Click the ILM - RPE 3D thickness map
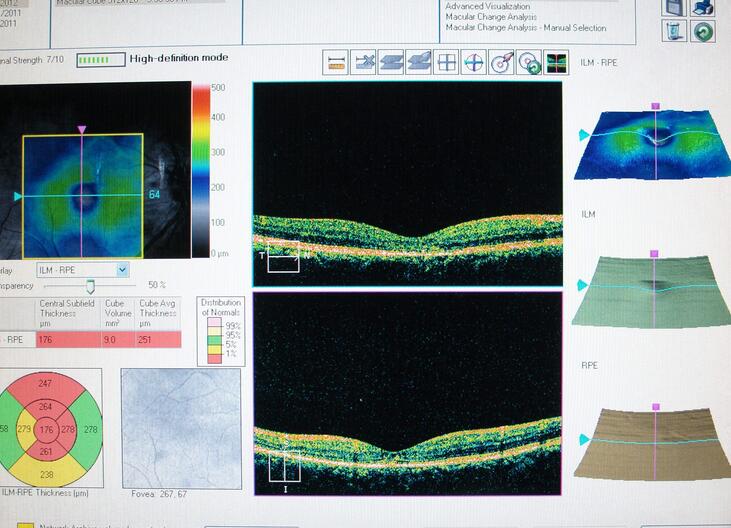 pos(656,147)
